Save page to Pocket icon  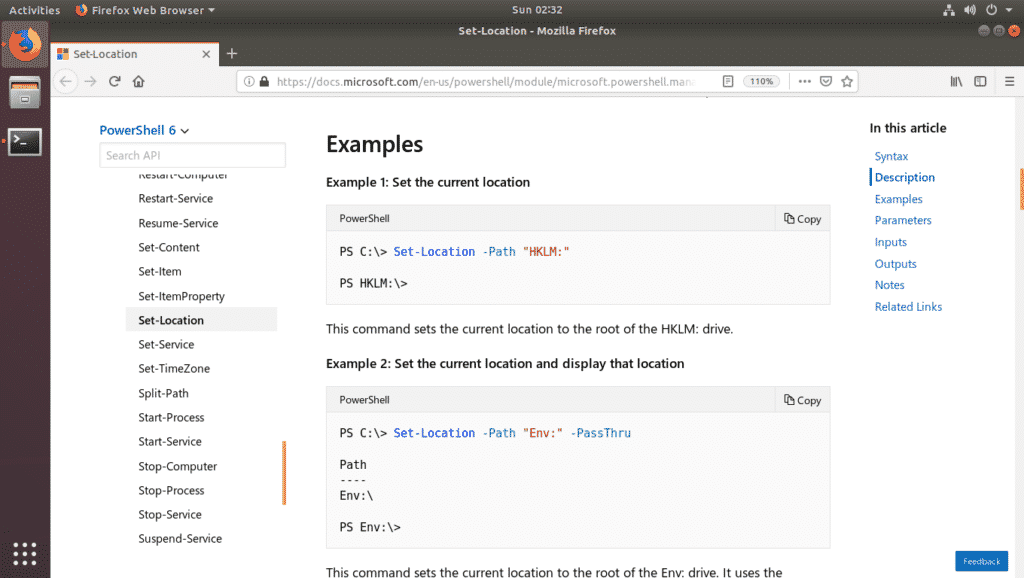[x=825, y=81]
